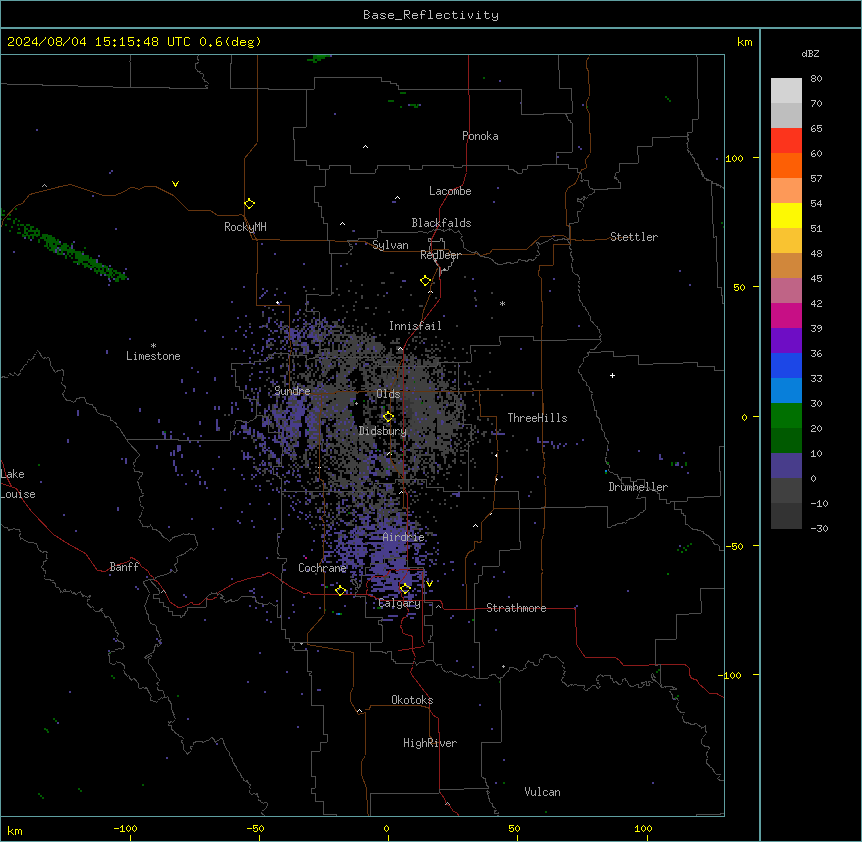Image resolution: width=862 pixels, height=842 pixels.
Task: Select the Drumheller label
Action: click(x=638, y=487)
